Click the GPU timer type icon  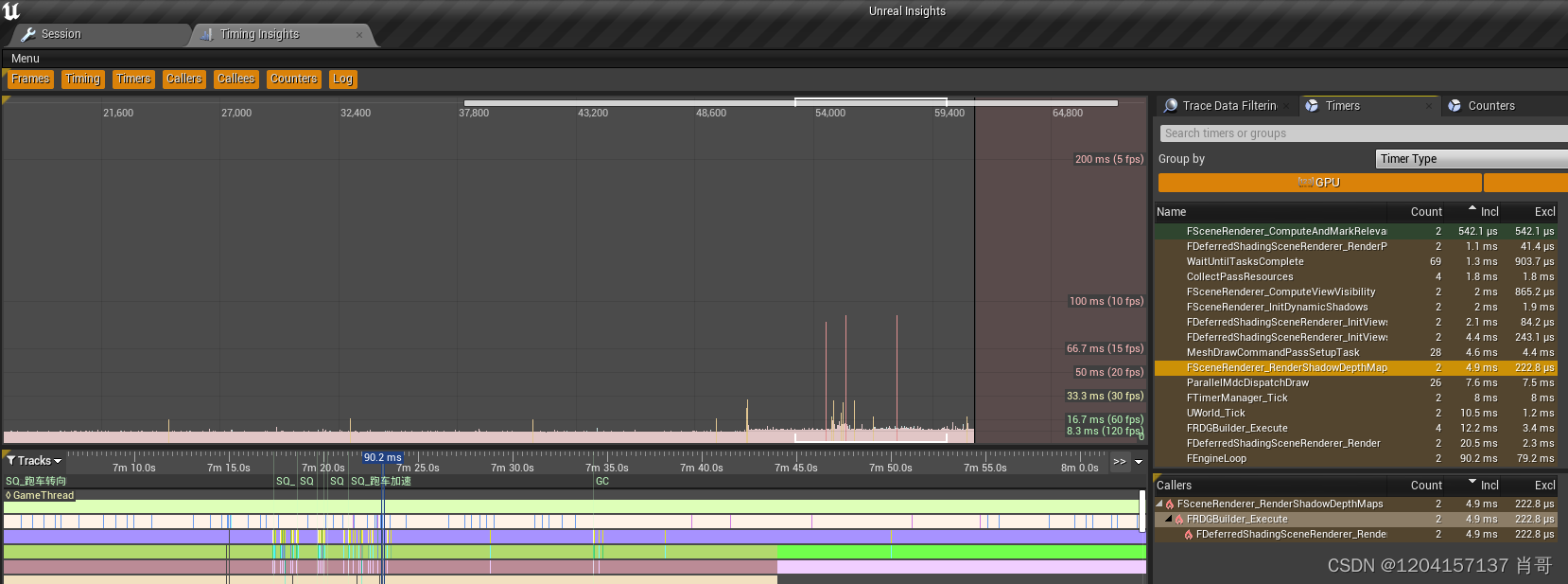pos(1306,183)
